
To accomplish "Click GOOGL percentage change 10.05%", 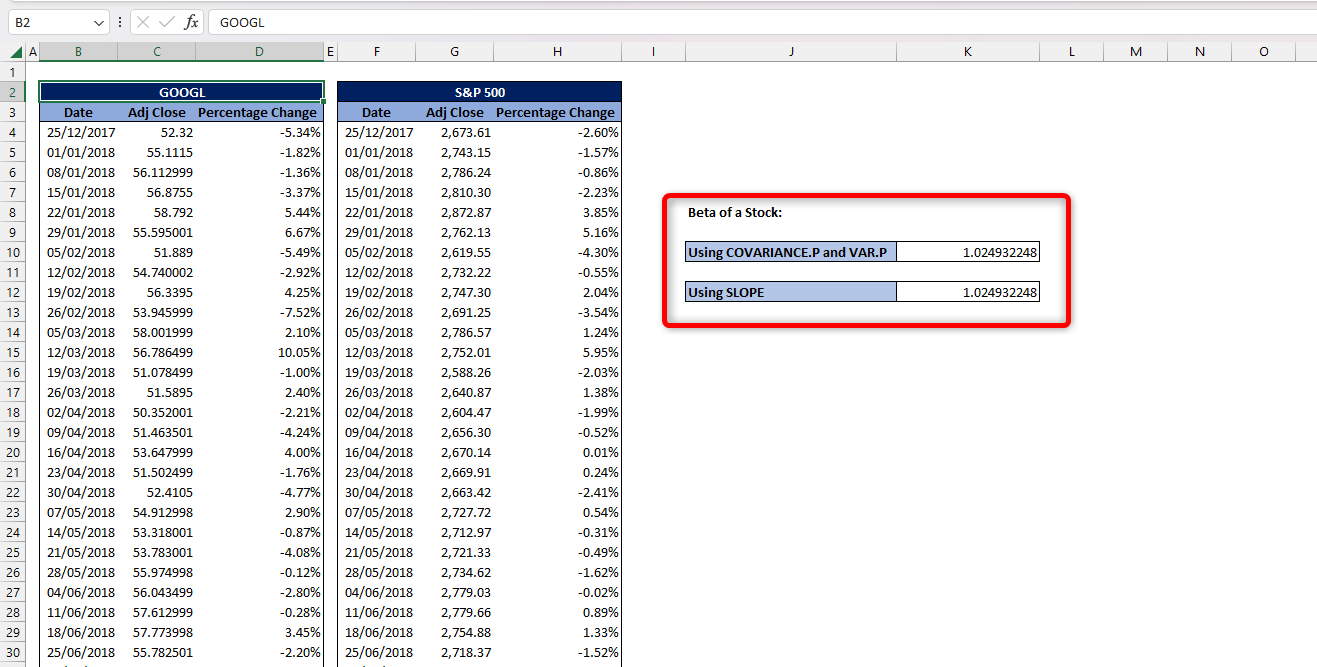I will click(x=259, y=352).
